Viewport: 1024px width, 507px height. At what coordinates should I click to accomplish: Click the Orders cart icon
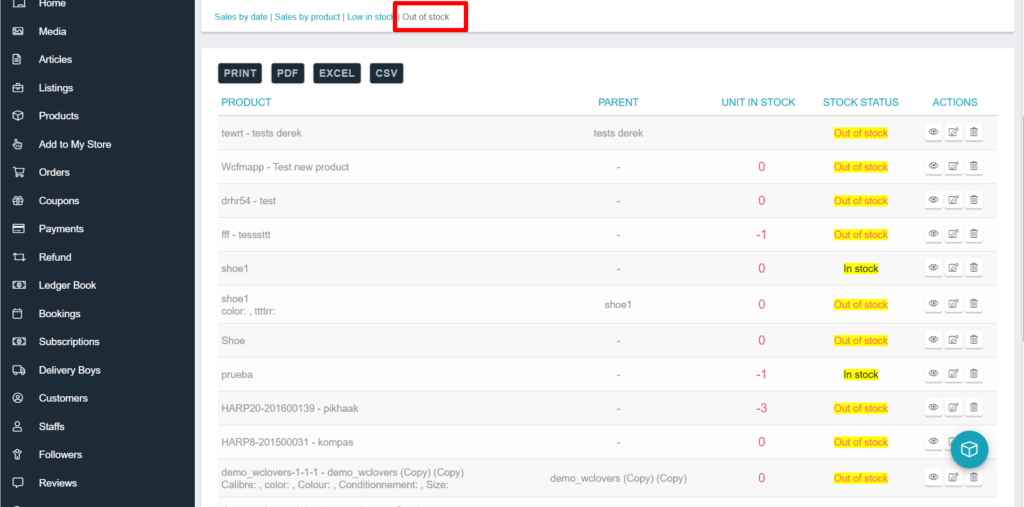pos(18,172)
